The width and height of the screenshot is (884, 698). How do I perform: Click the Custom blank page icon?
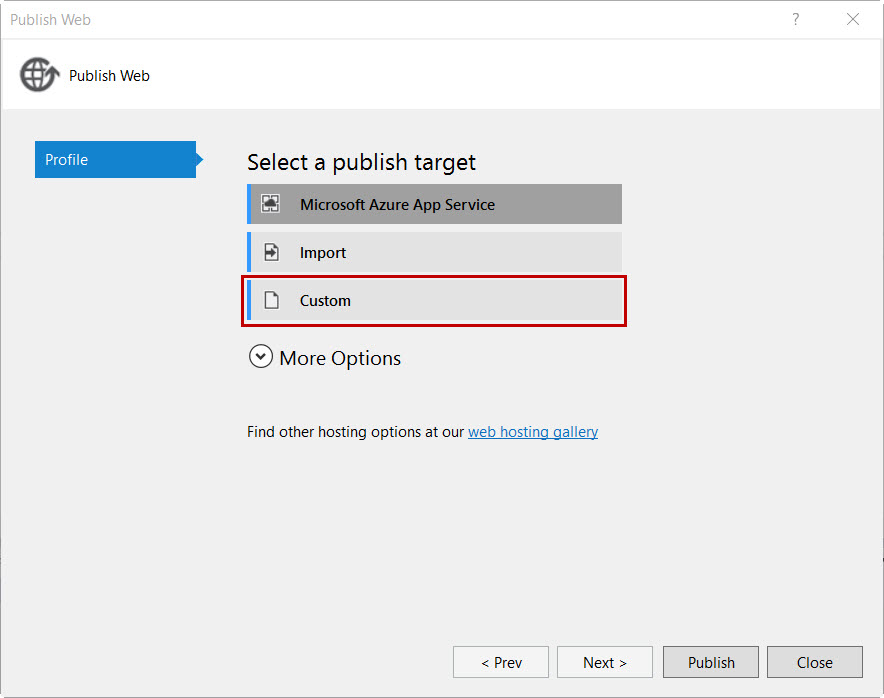point(272,300)
